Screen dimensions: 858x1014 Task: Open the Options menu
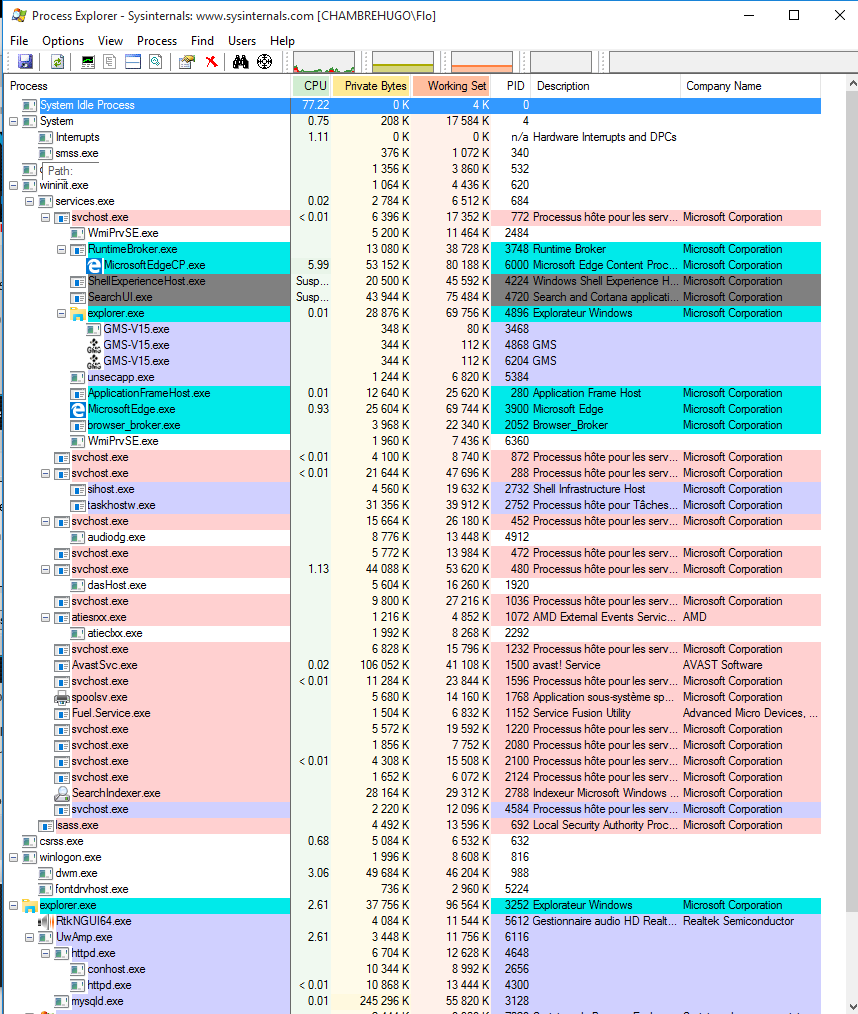click(x=63, y=41)
